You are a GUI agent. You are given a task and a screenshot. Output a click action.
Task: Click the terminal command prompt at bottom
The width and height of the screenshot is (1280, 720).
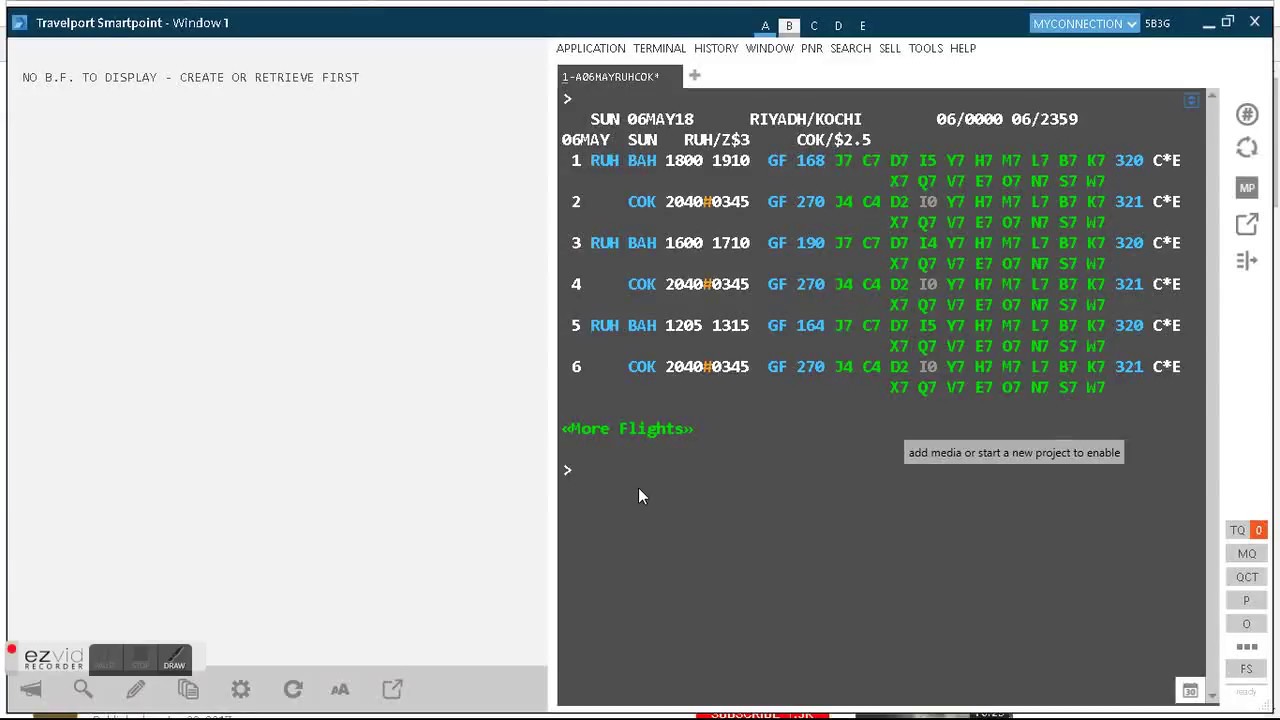pos(567,470)
